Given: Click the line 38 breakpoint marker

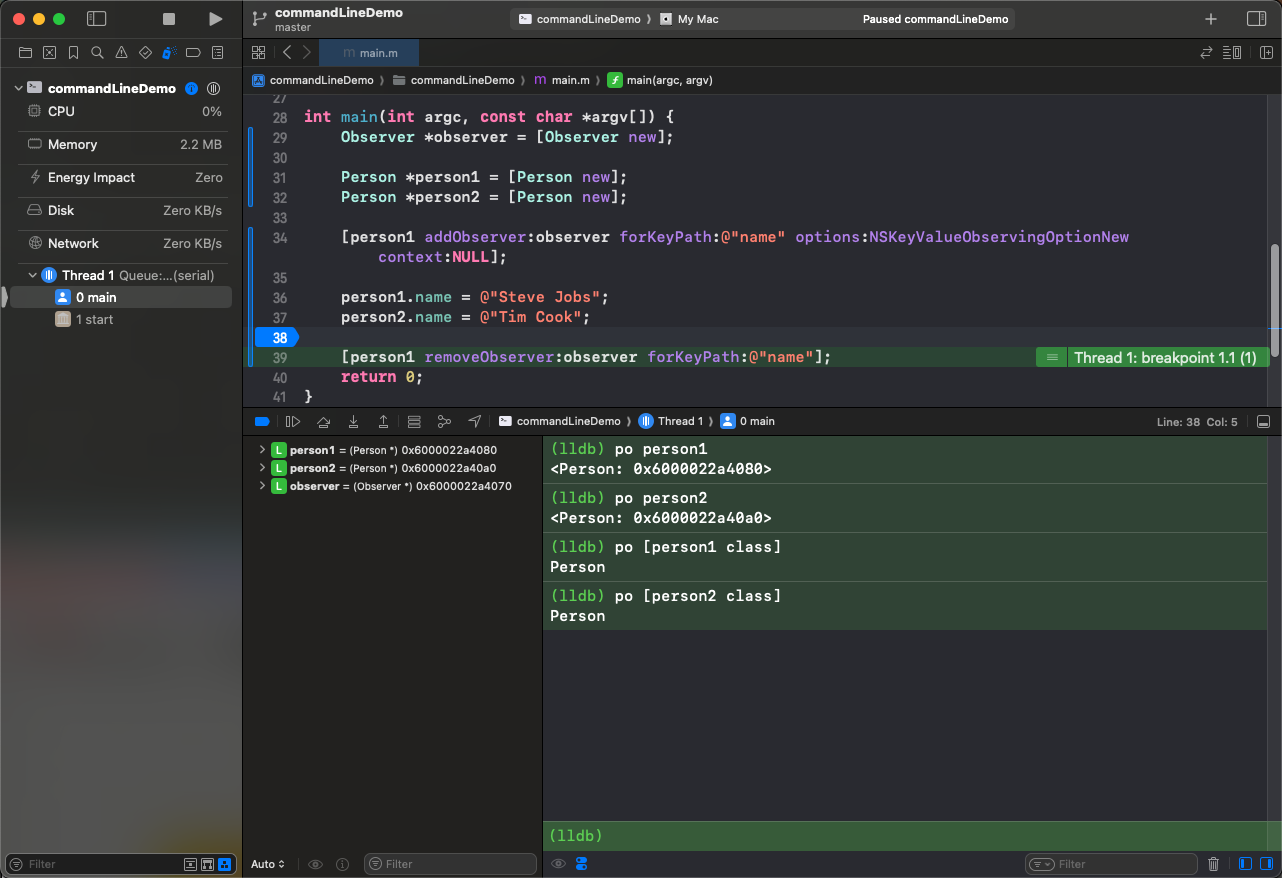Looking at the screenshot, I should click(x=278, y=338).
